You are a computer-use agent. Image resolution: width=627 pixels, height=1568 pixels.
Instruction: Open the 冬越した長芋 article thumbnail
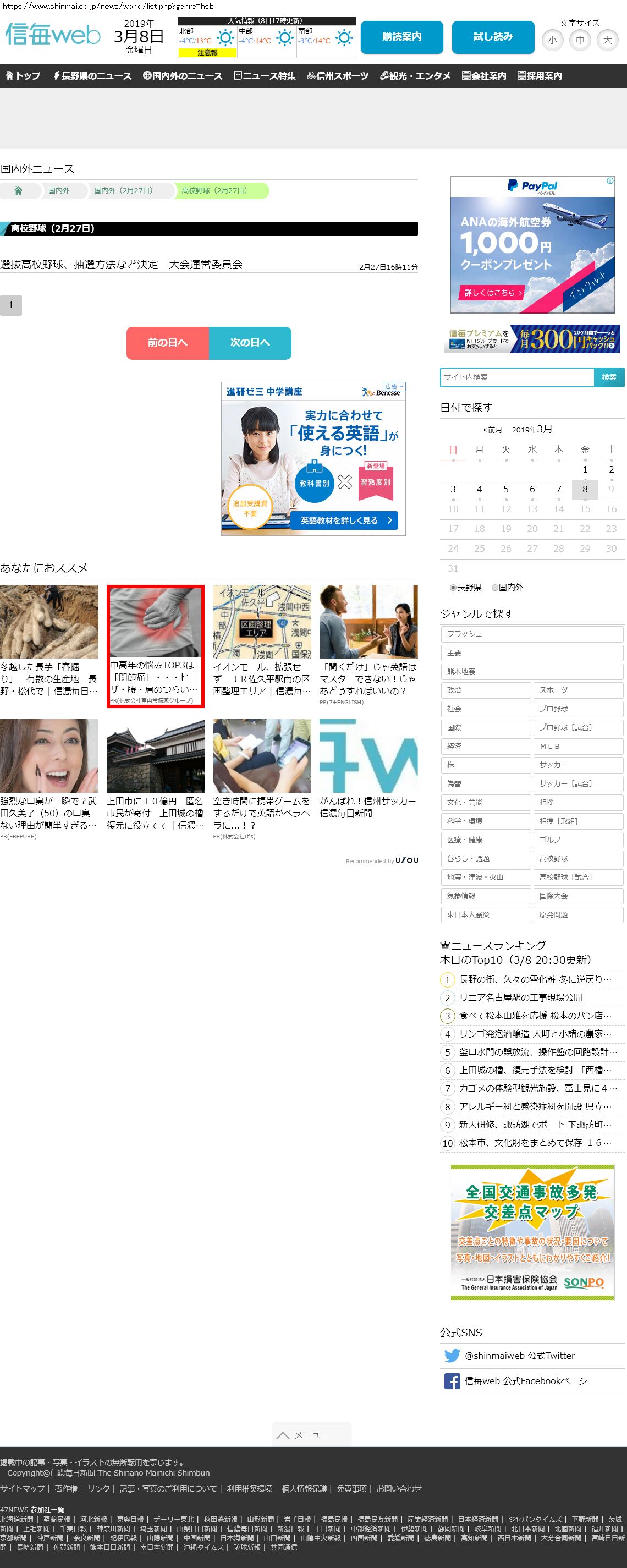point(49,622)
